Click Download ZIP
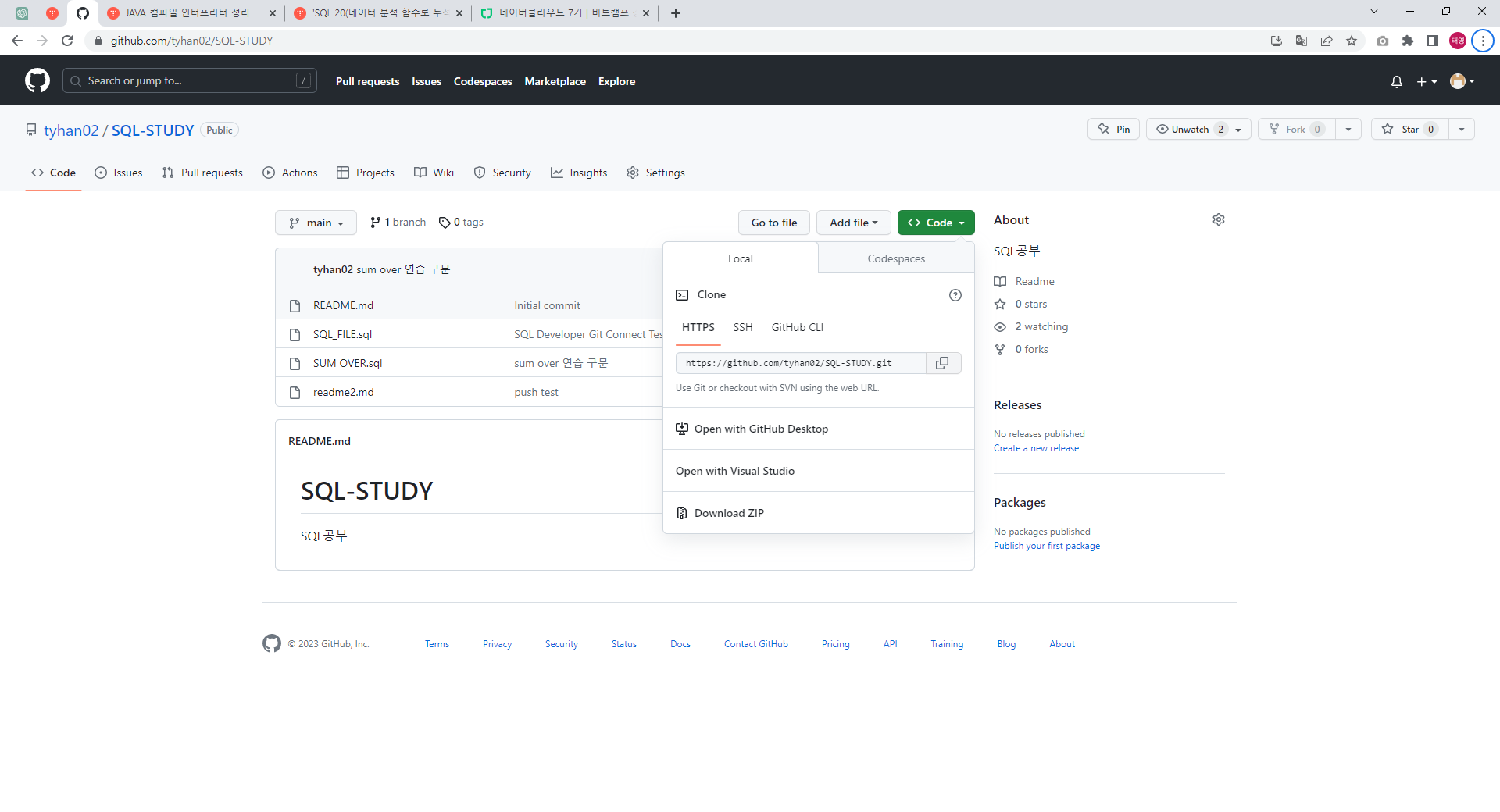1500x812 pixels. point(819,513)
